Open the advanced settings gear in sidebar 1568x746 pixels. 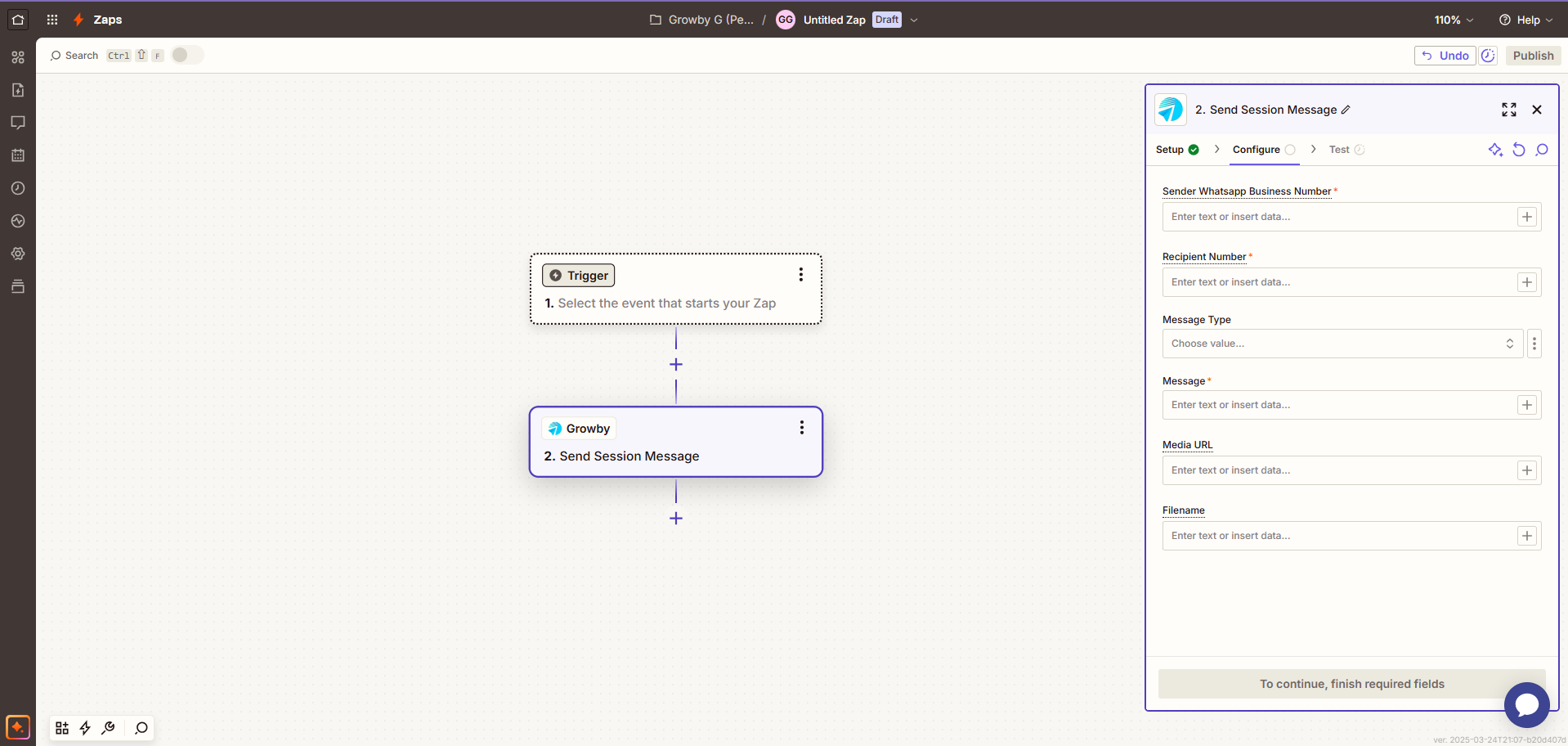pos(18,254)
